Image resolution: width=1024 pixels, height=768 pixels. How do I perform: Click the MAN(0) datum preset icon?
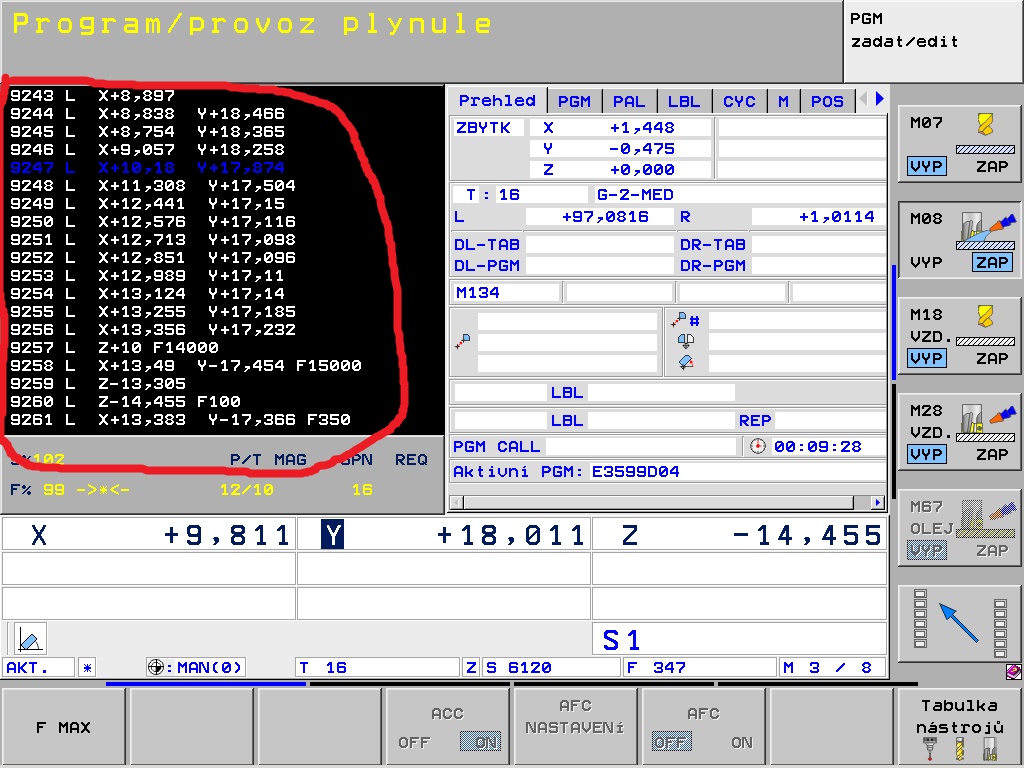[x=157, y=667]
